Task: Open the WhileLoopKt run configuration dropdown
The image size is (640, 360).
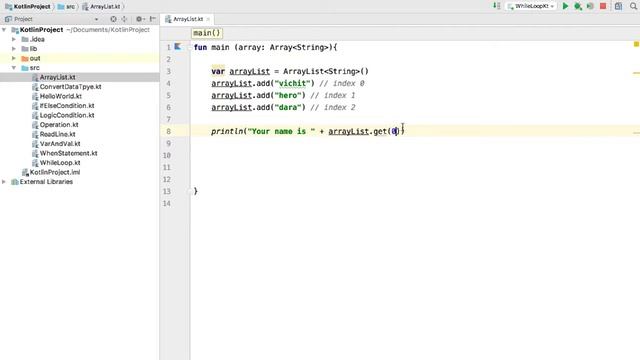Action: (x=531, y=6)
